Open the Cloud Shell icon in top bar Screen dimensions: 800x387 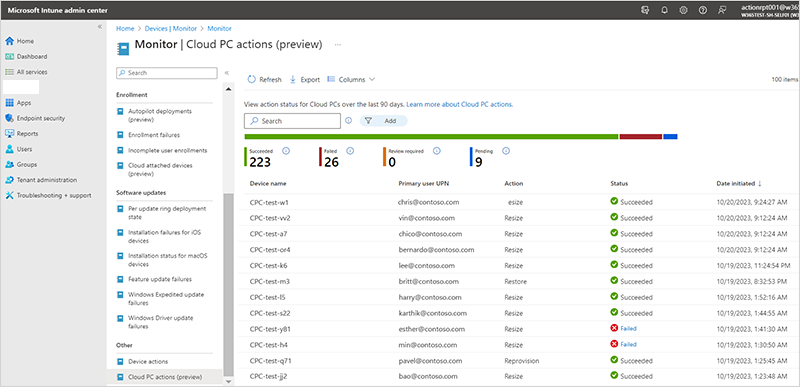tap(645, 10)
